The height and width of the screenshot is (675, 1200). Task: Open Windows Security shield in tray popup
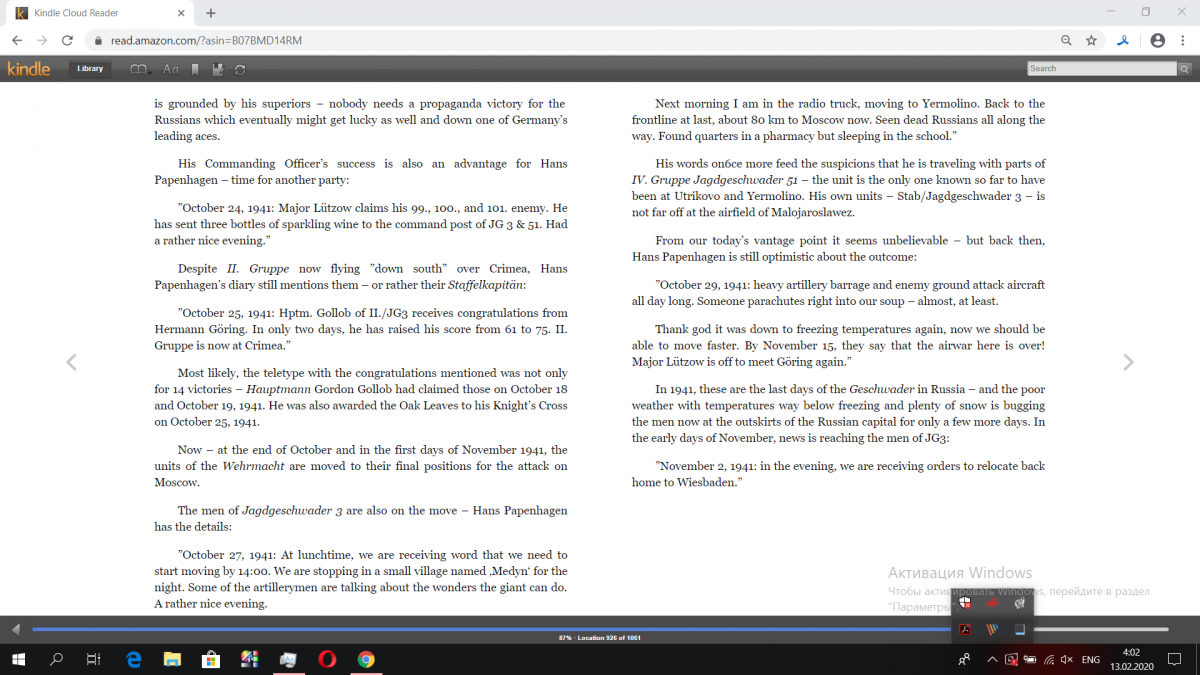point(966,603)
